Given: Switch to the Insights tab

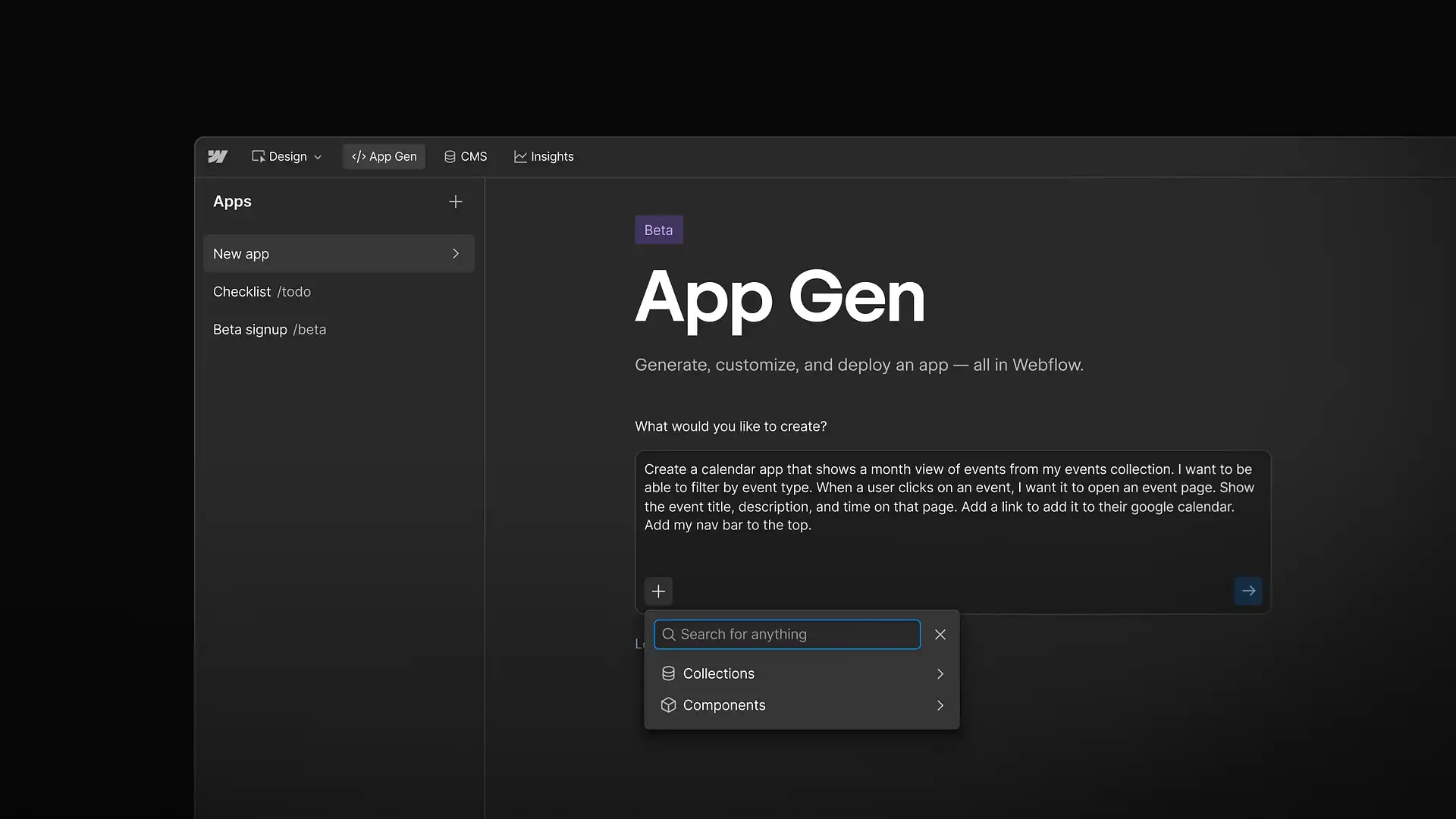Looking at the screenshot, I should point(544,156).
